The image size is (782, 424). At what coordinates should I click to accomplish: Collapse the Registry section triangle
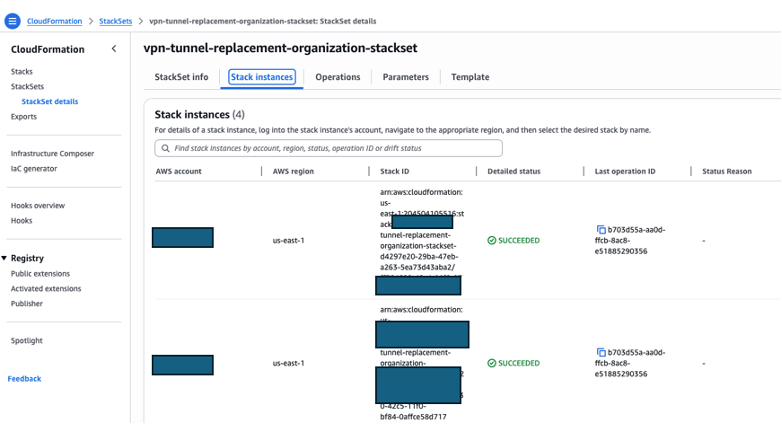(x=4, y=258)
